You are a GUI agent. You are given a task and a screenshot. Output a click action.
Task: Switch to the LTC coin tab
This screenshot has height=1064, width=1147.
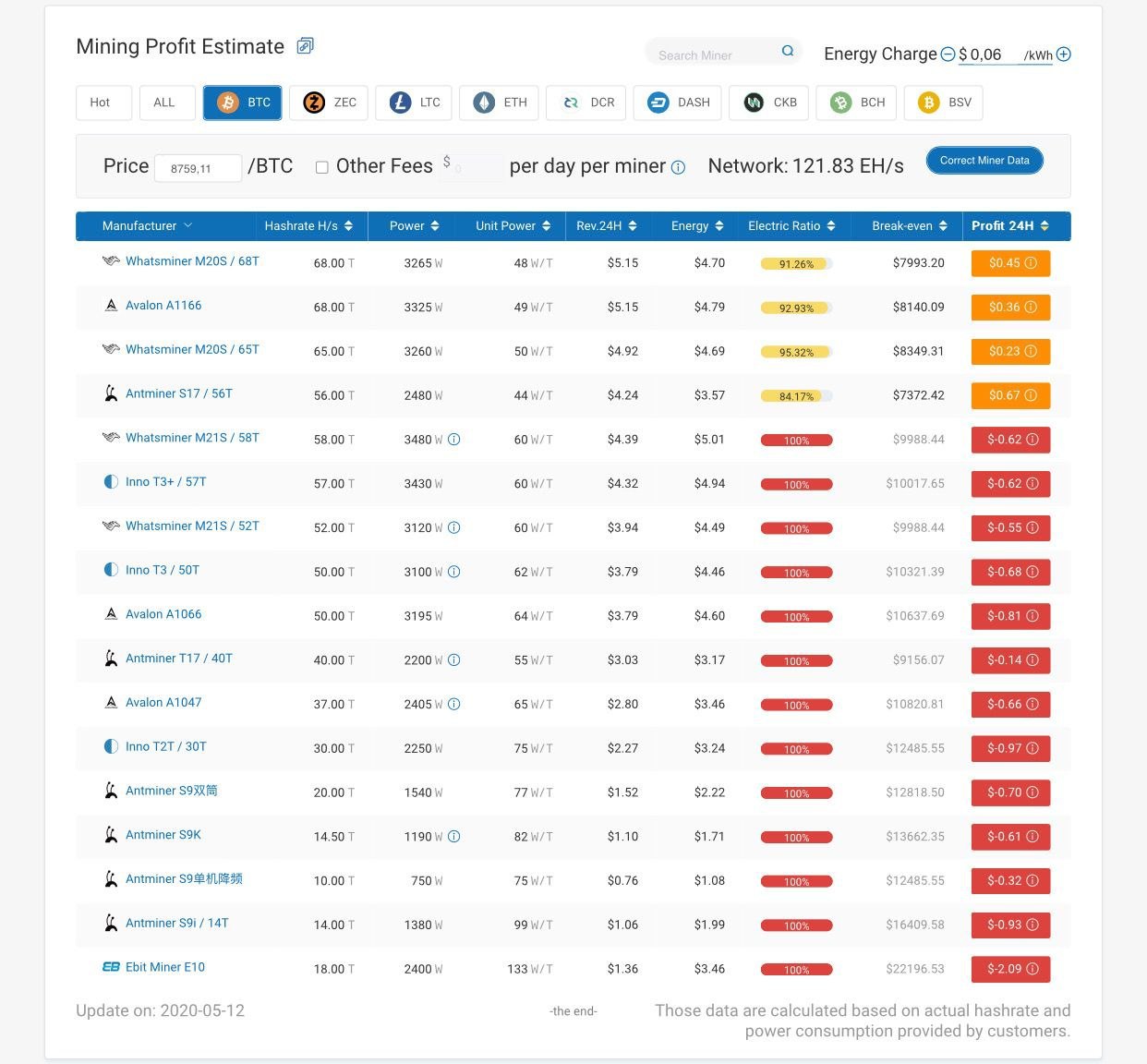point(414,103)
